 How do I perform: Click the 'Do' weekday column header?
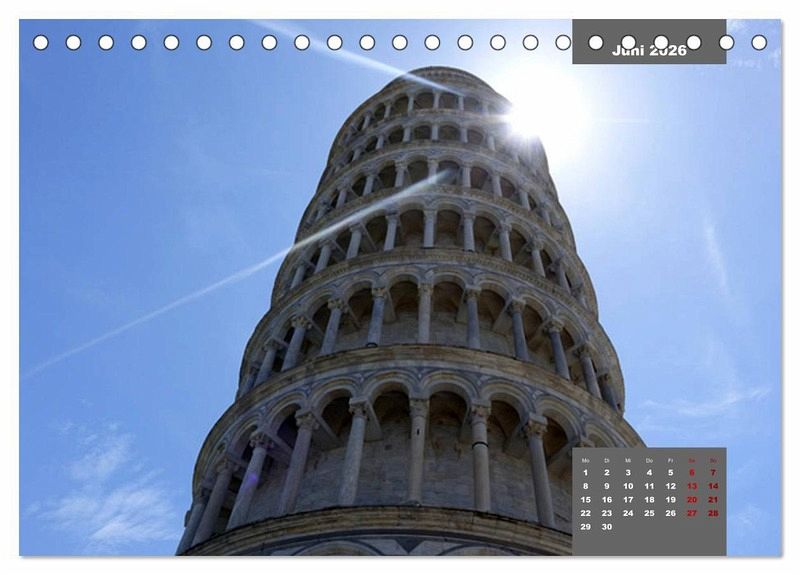649,460
